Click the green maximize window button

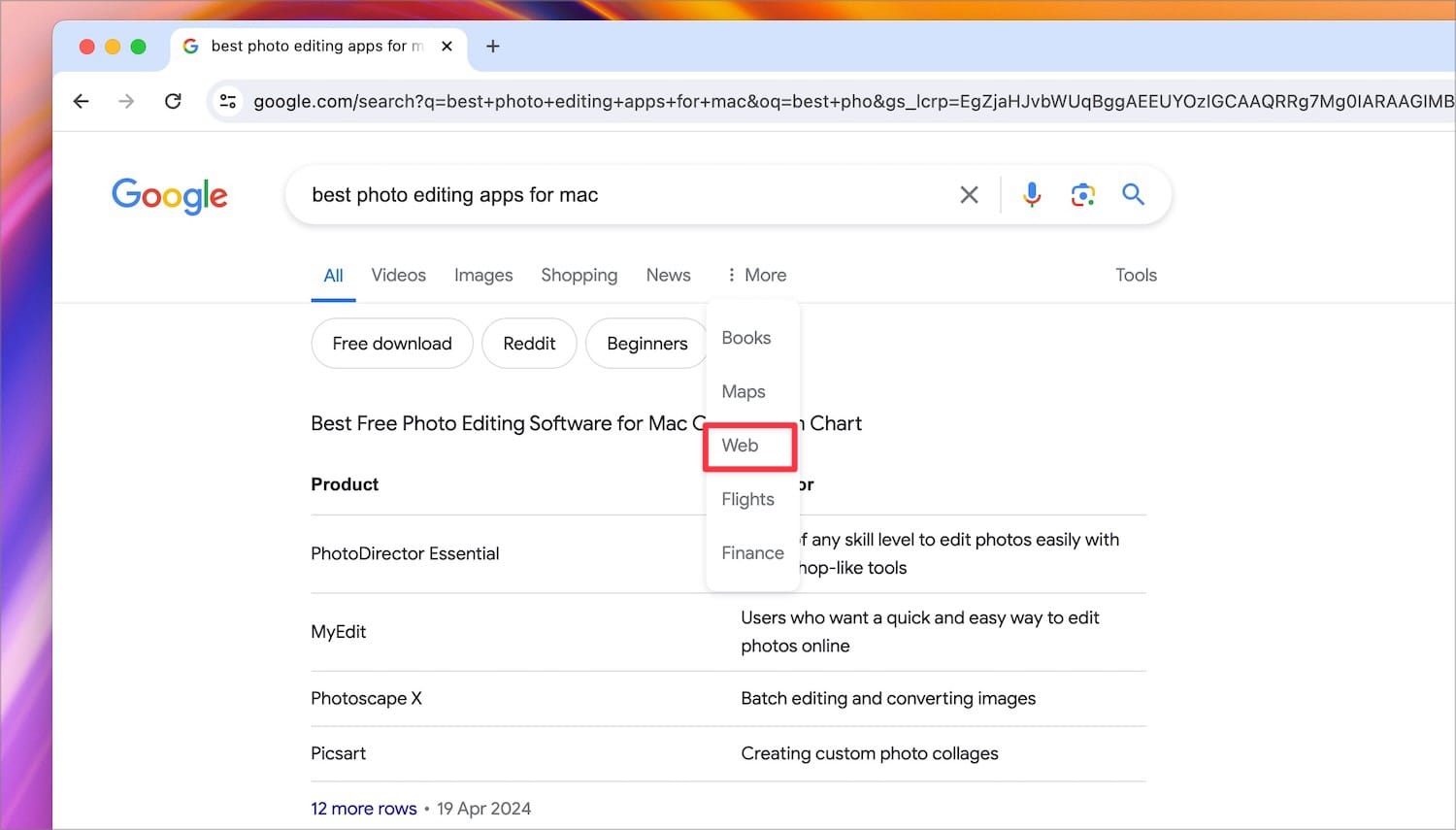coord(138,47)
